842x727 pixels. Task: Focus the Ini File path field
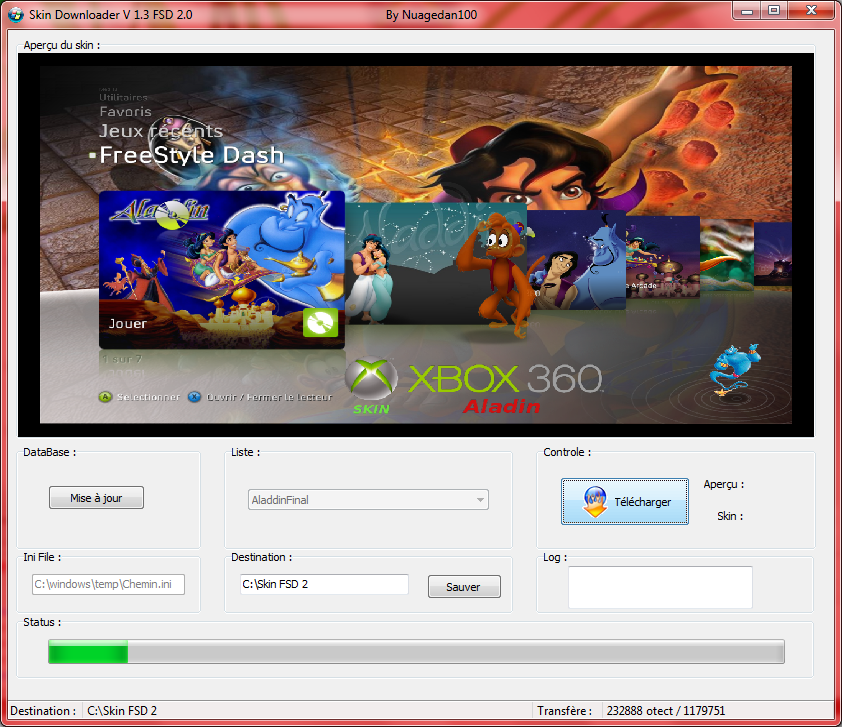tap(108, 584)
